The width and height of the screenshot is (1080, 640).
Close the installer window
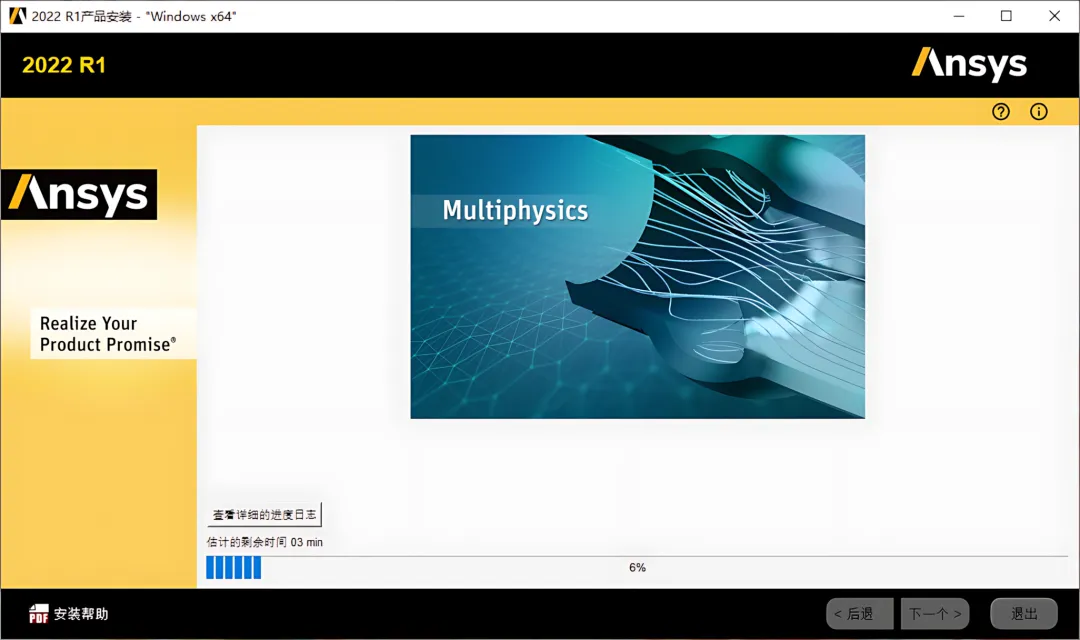pyautogui.click(x=1055, y=16)
